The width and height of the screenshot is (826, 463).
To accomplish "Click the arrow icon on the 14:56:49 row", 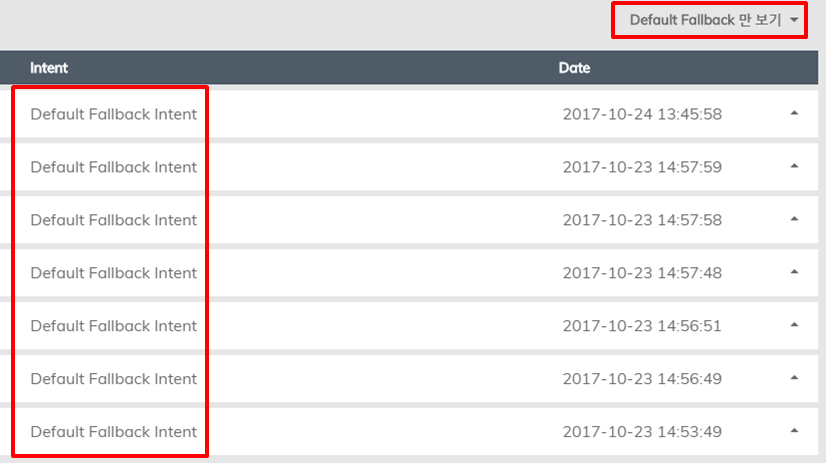I will [x=794, y=378].
